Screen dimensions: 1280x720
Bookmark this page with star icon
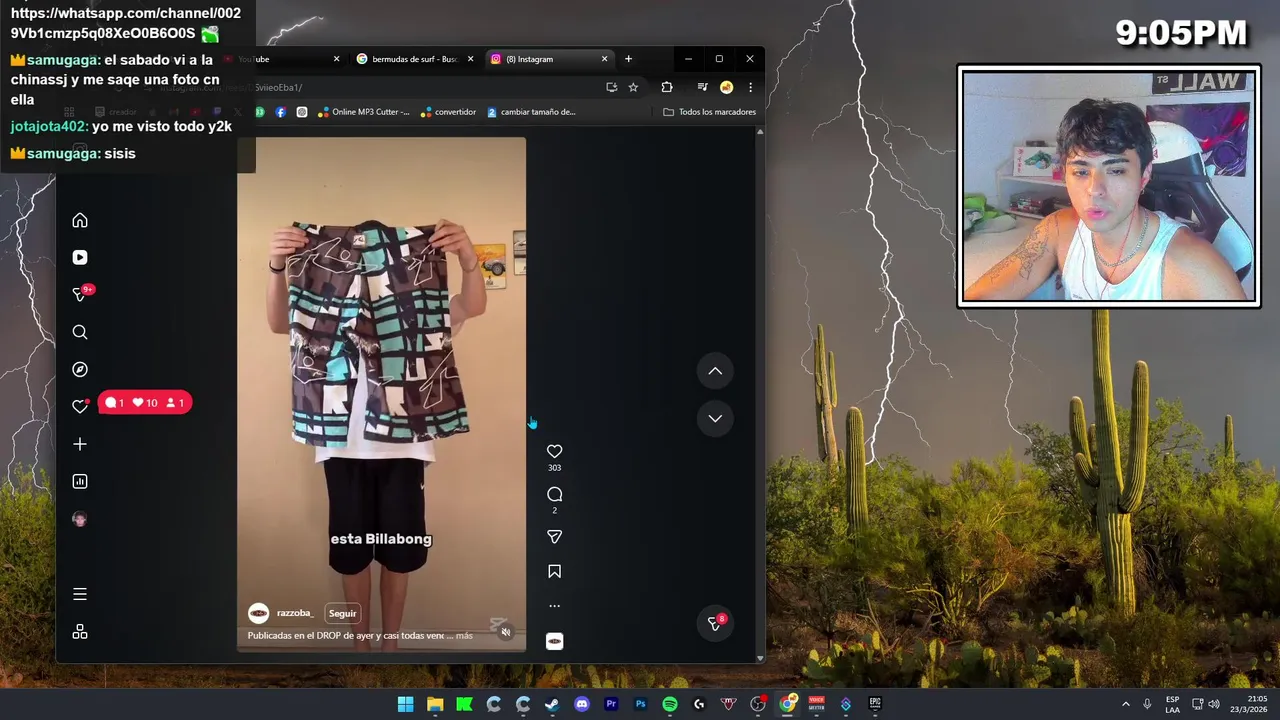[633, 87]
